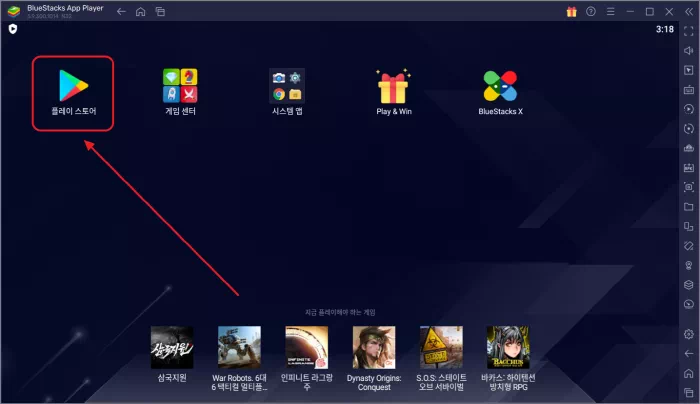Click the shield icon at top left
The width and height of the screenshot is (700, 404).
click(13, 29)
